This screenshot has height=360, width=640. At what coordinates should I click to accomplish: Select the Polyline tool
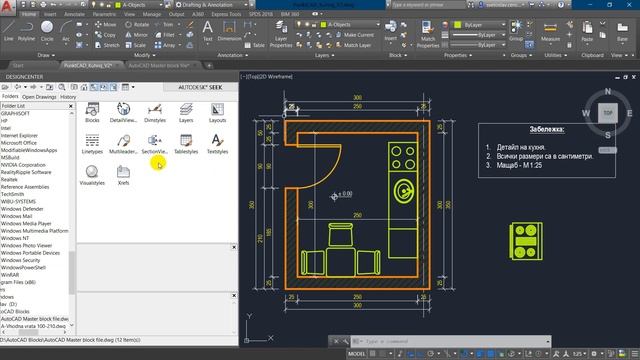[26, 31]
